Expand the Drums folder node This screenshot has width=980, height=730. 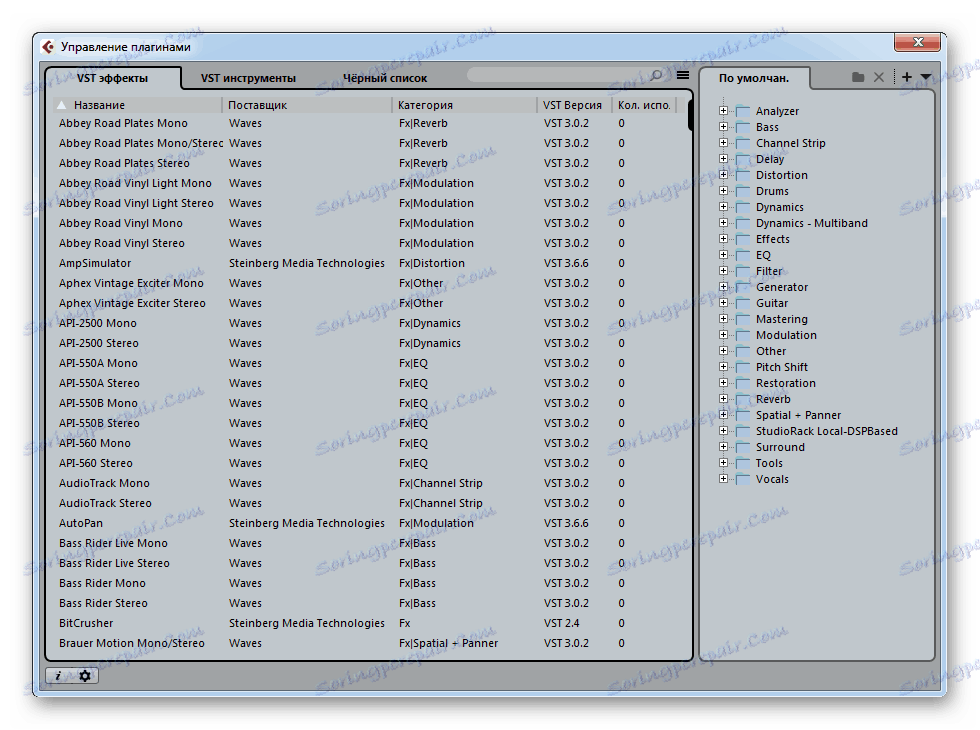[723, 191]
